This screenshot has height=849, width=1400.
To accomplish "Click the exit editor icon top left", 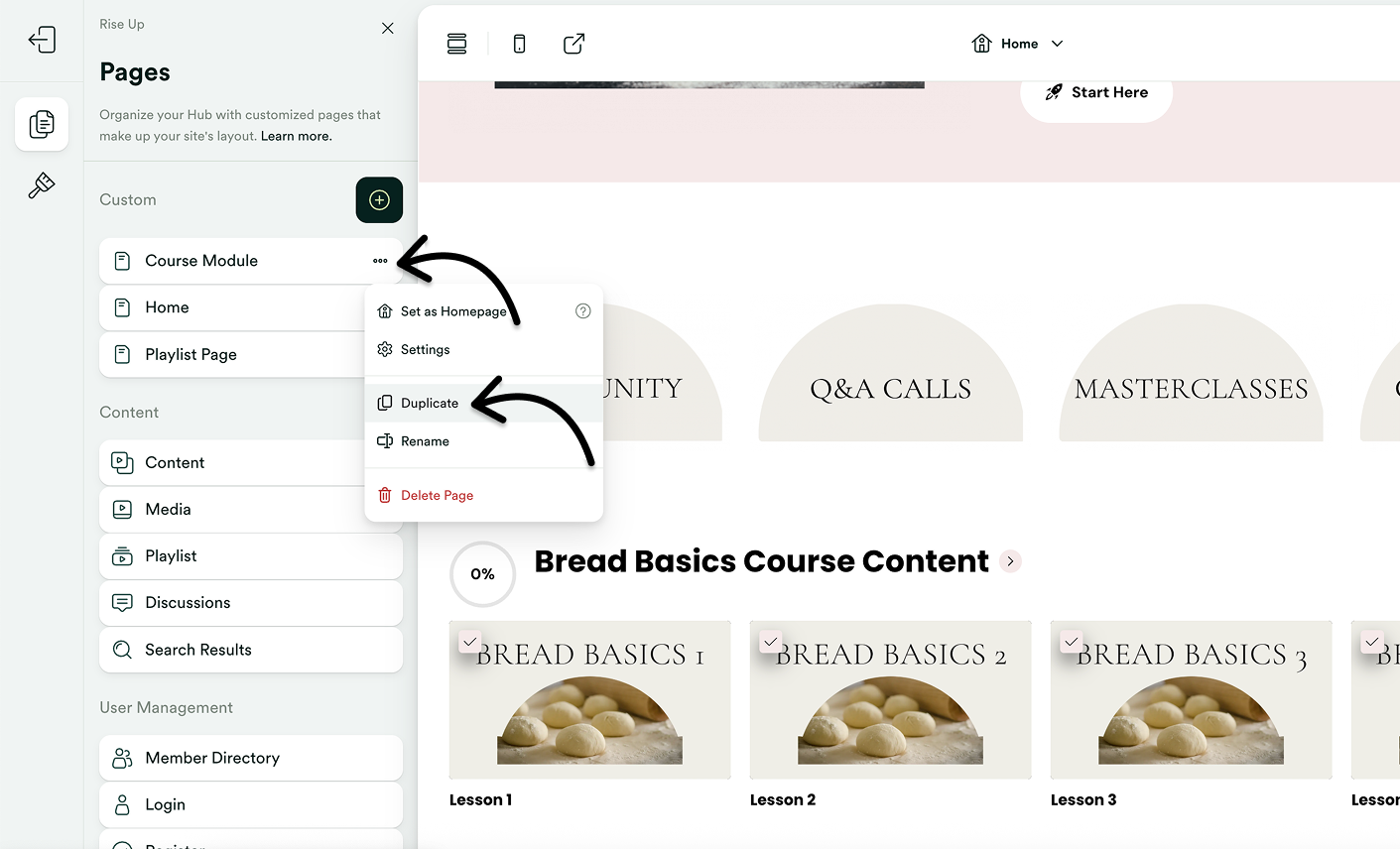I will [x=42, y=39].
